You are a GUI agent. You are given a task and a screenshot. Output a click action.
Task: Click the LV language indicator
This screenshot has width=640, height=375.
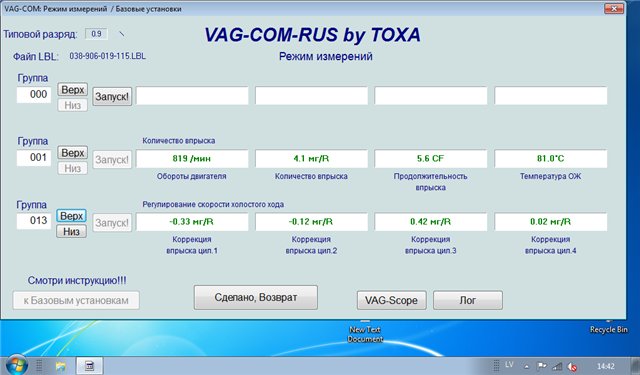509,364
